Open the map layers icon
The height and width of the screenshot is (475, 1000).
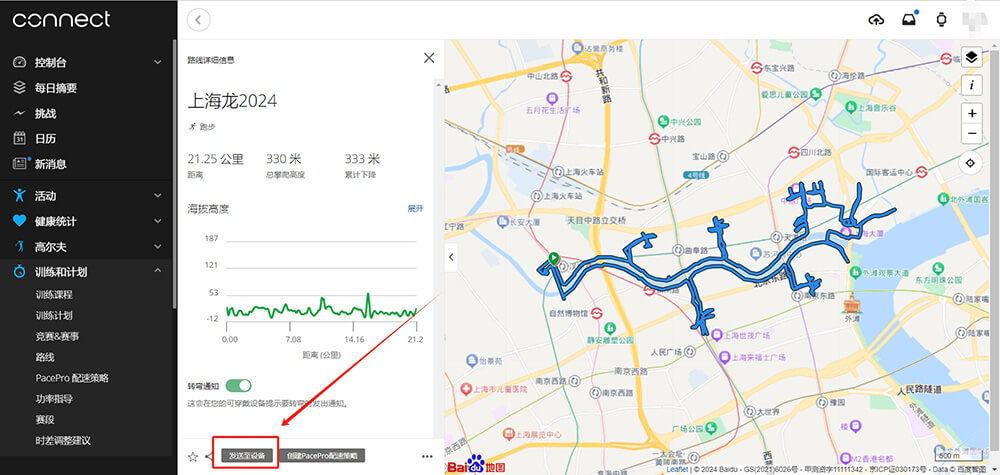click(x=971, y=58)
